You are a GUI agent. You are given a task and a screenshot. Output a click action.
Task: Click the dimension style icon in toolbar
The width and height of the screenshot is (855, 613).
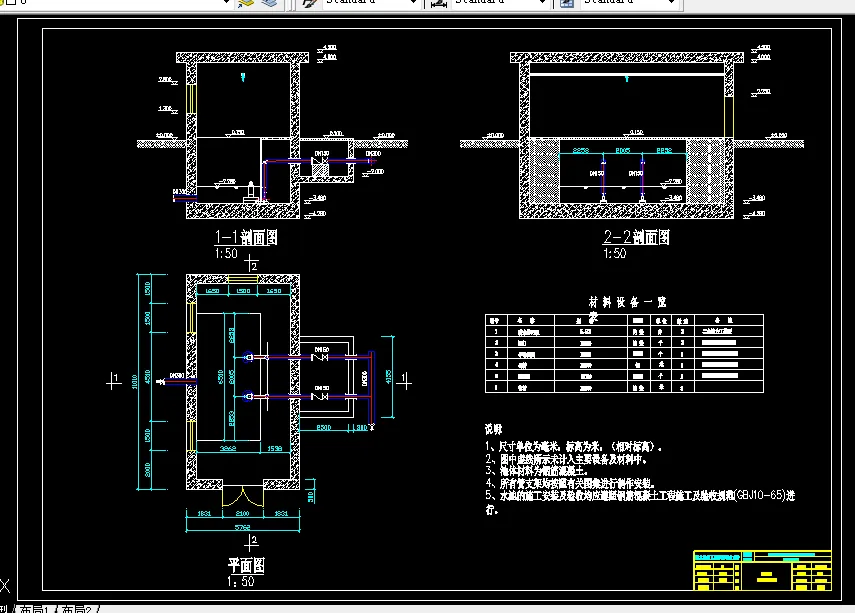[439, 3]
